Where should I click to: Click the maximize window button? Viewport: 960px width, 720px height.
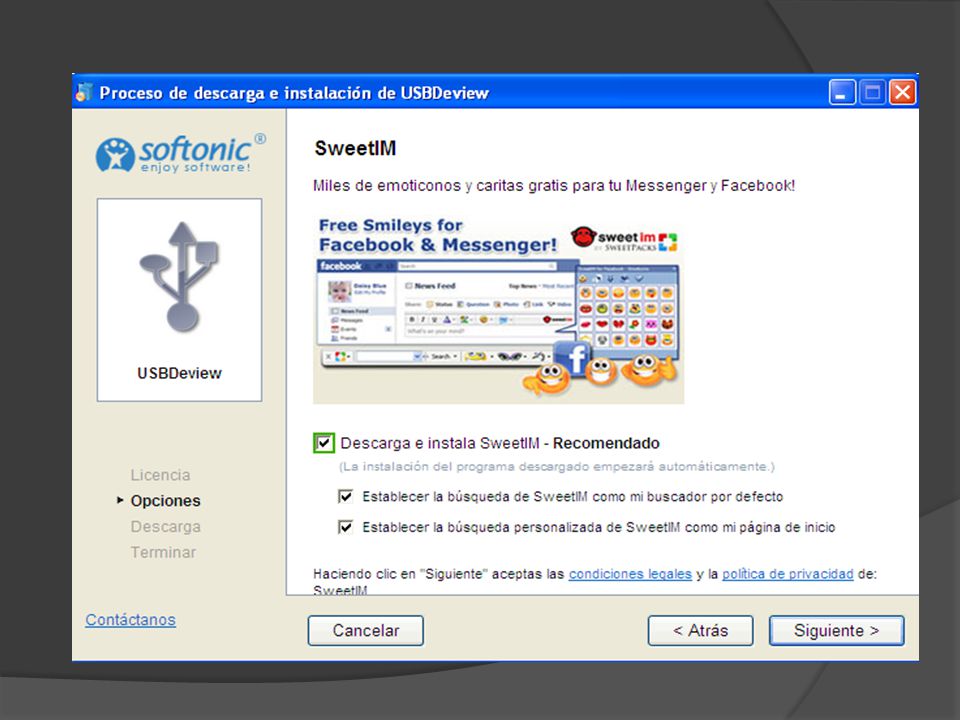pyautogui.click(x=872, y=92)
